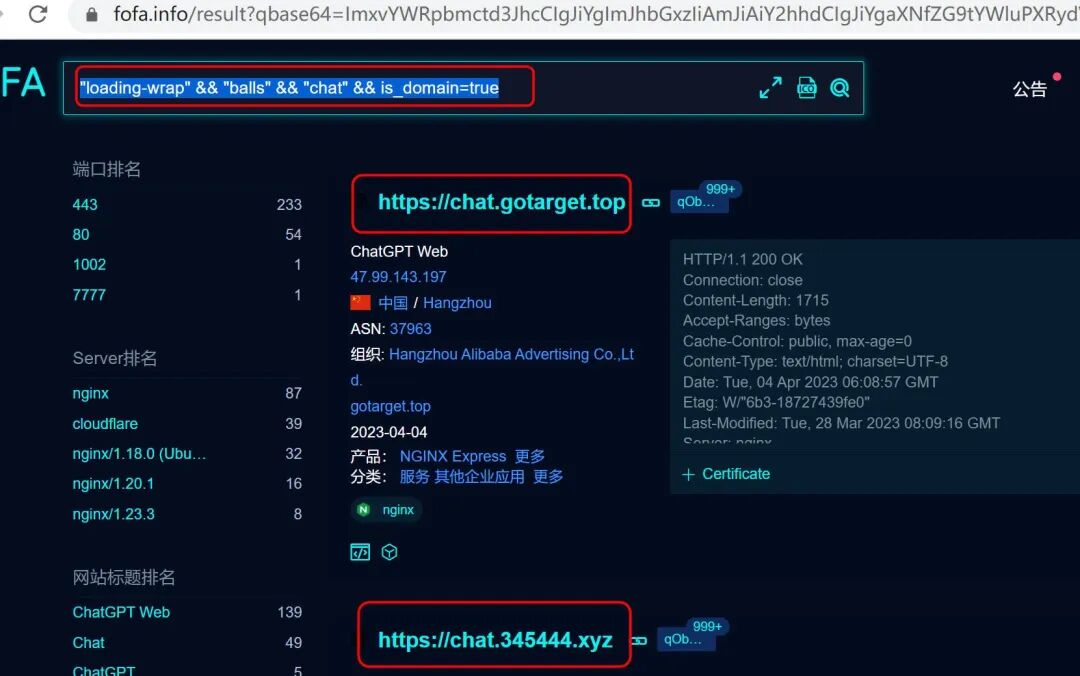Click the nginx tag chip
The image size is (1080, 676).
click(x=386, y=510)
